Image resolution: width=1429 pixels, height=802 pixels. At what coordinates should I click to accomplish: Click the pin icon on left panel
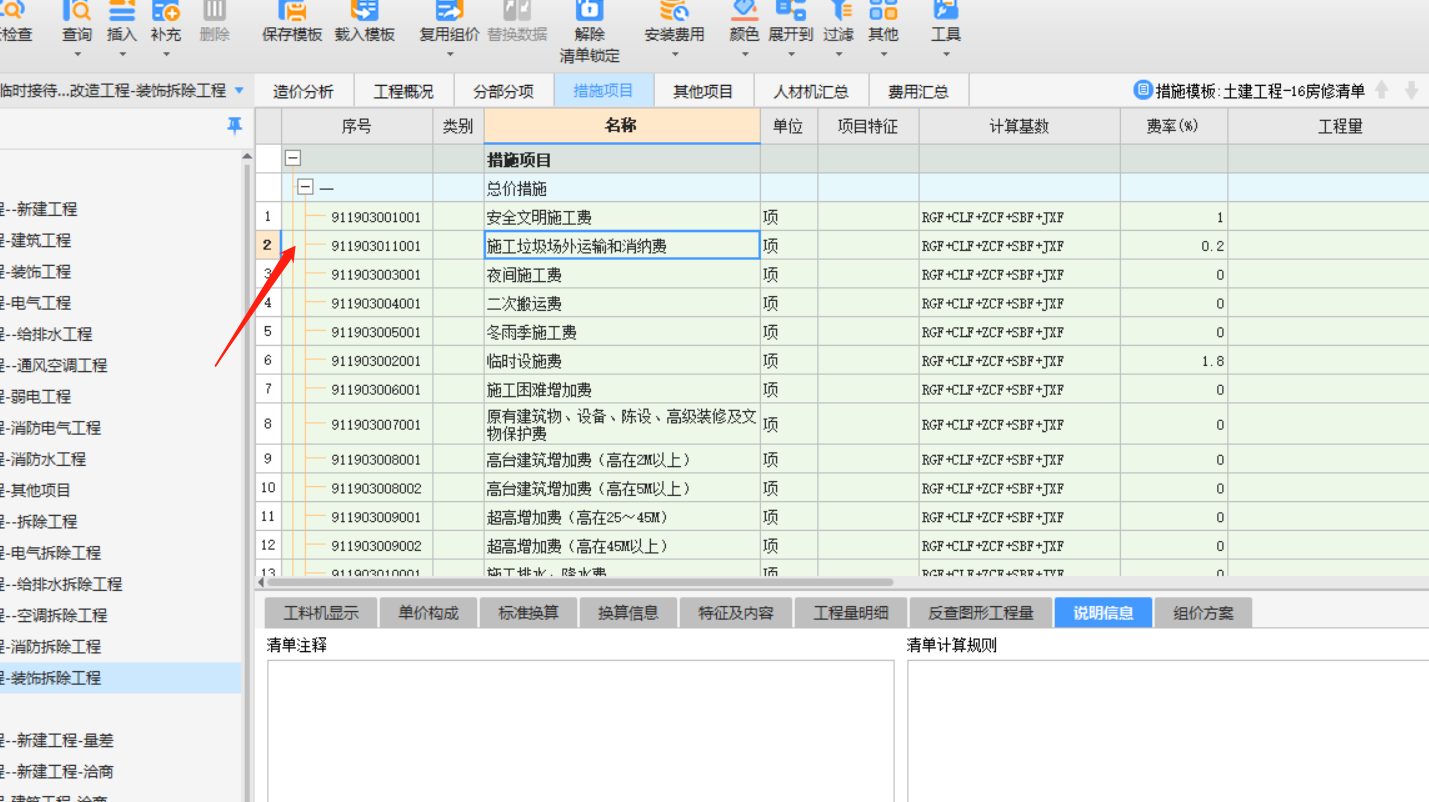pyautogui.click(x=234, y=126)
